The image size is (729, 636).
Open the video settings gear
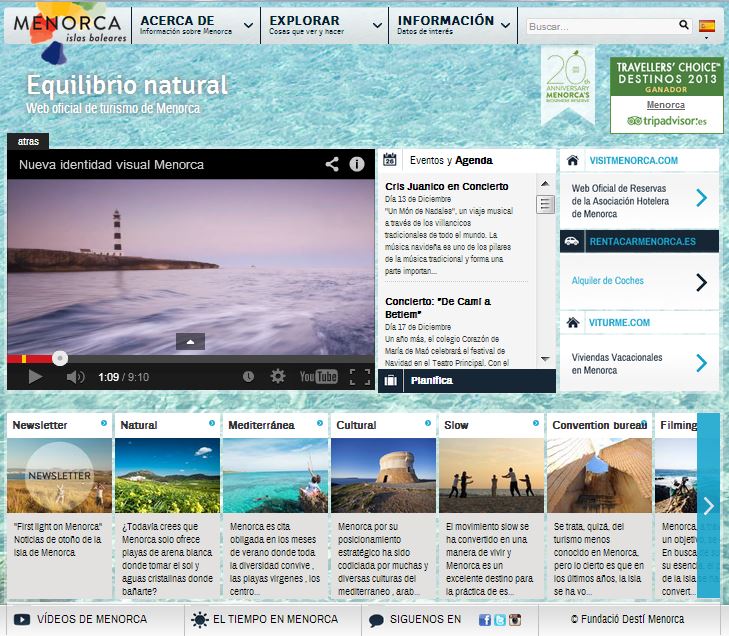pos(278,377)
